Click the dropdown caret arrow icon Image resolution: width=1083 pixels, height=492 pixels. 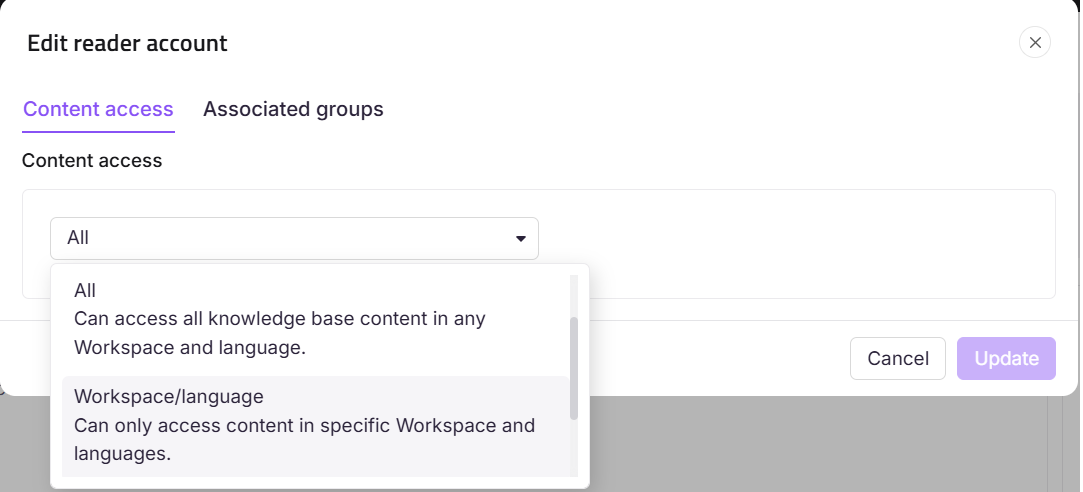click(521, 239)
